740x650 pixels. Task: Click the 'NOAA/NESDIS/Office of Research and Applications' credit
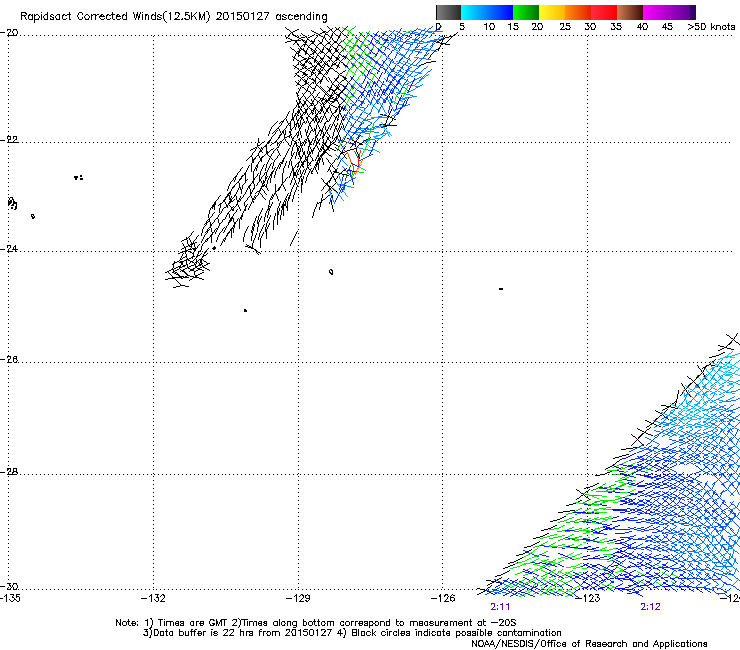tap(589, 643)
